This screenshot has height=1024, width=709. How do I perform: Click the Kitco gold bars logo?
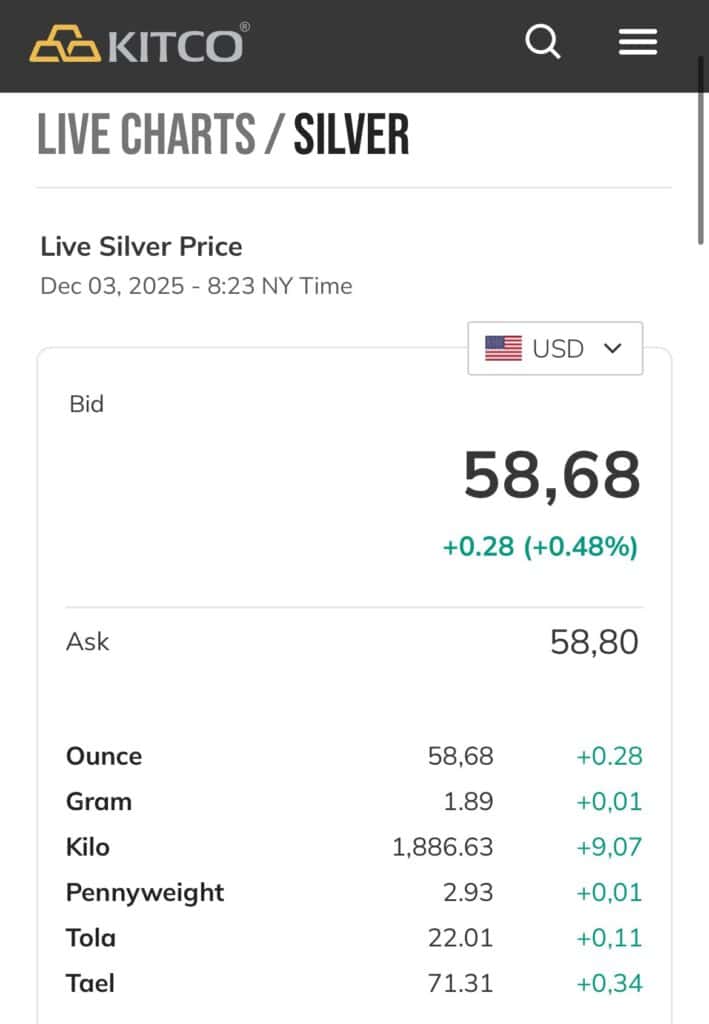point(65,45)
